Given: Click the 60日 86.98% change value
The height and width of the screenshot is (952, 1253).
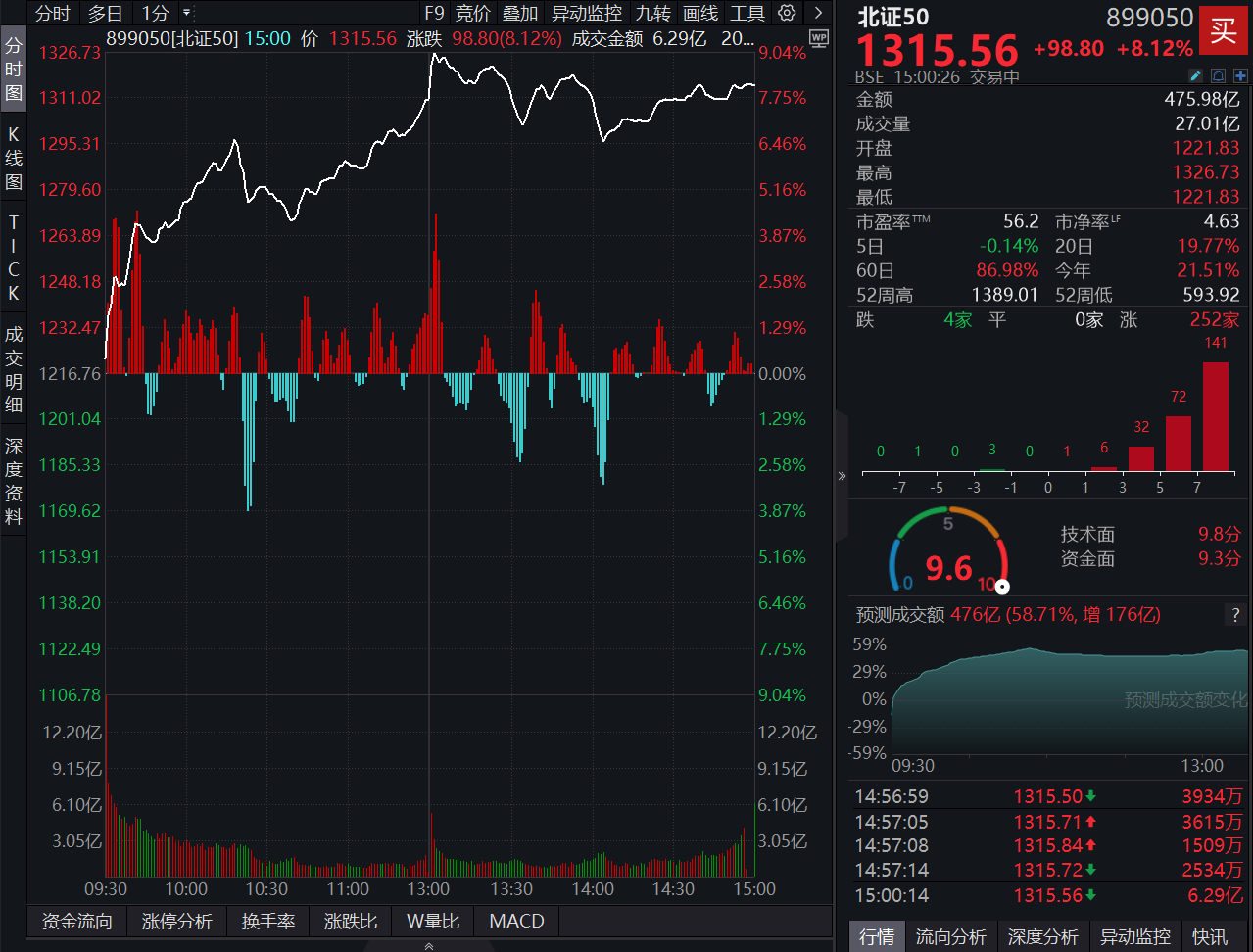Looking at the screenshot, I should pyautogui.click(x=1007, y=270).
